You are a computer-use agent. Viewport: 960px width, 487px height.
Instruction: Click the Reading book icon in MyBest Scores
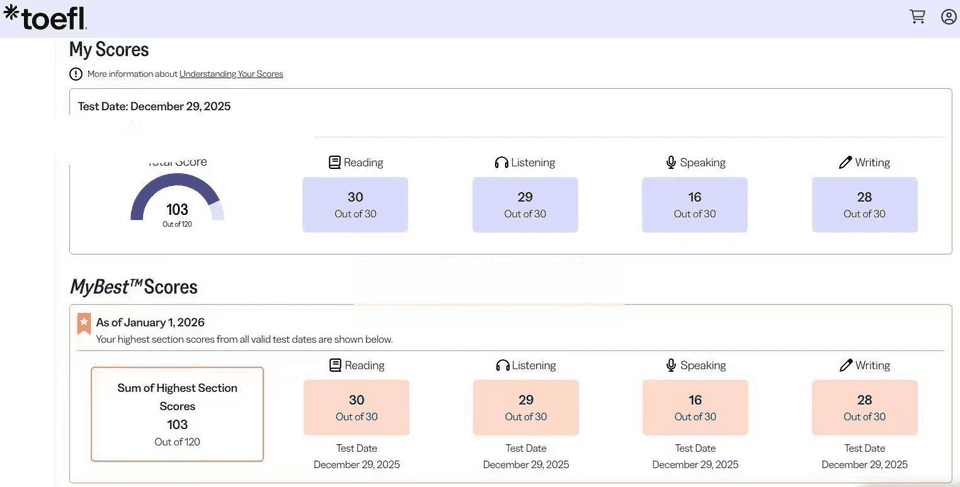335,365
